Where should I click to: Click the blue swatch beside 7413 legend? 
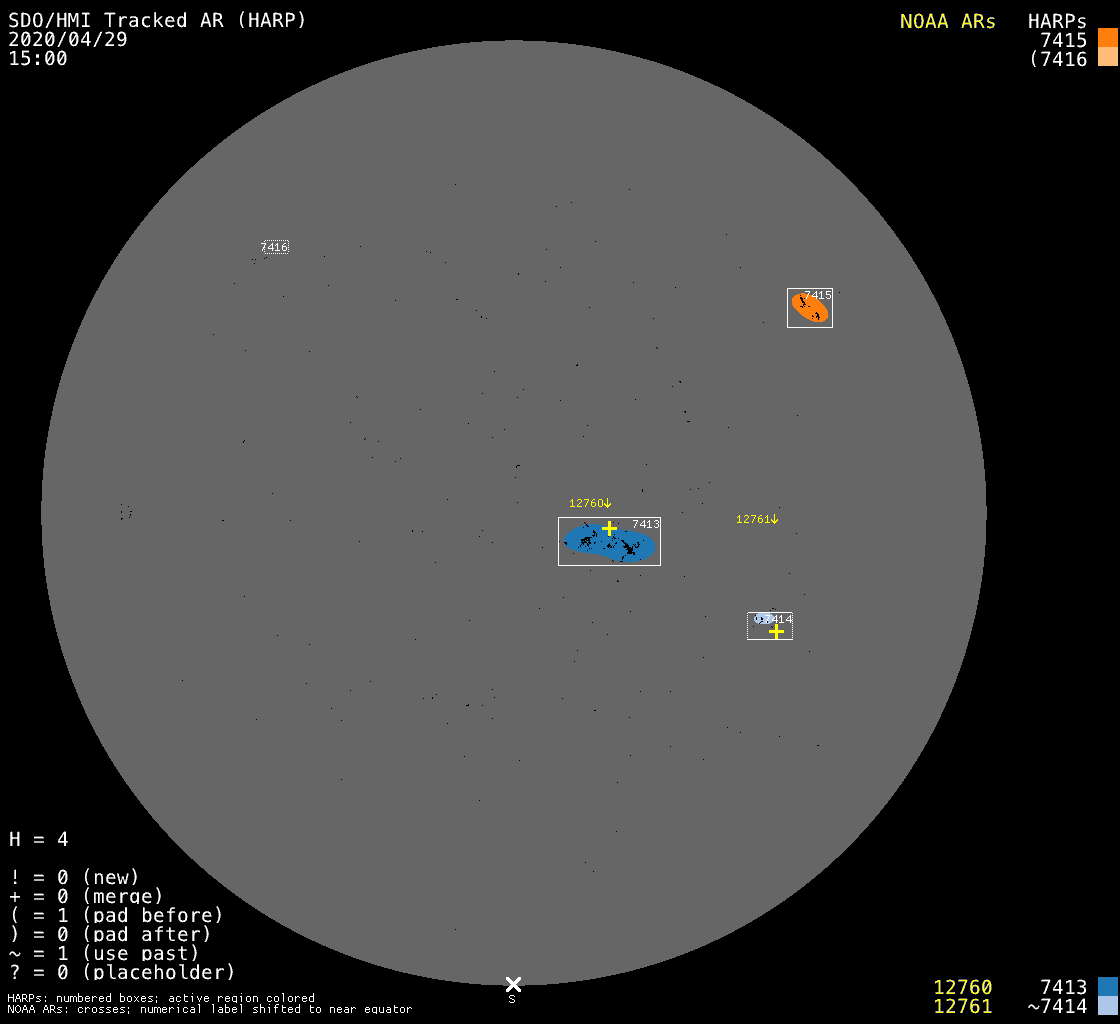point(1107,987)
